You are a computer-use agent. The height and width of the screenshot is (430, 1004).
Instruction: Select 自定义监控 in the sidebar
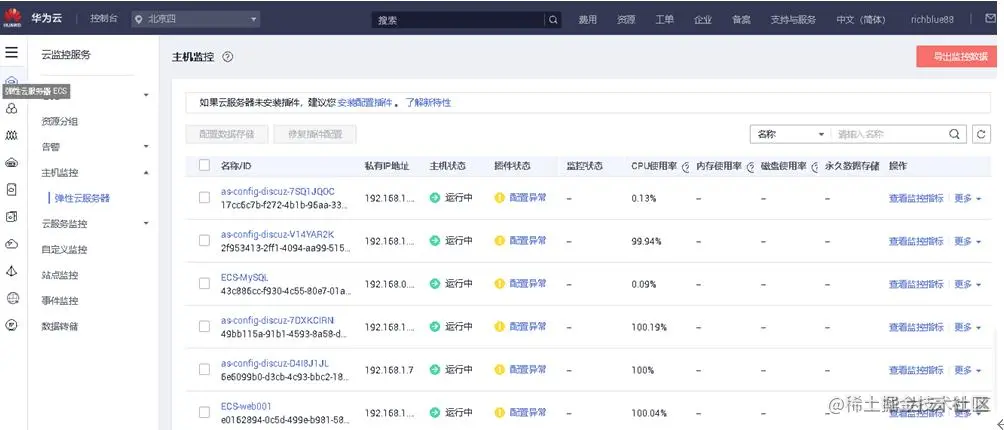(64, 250)
